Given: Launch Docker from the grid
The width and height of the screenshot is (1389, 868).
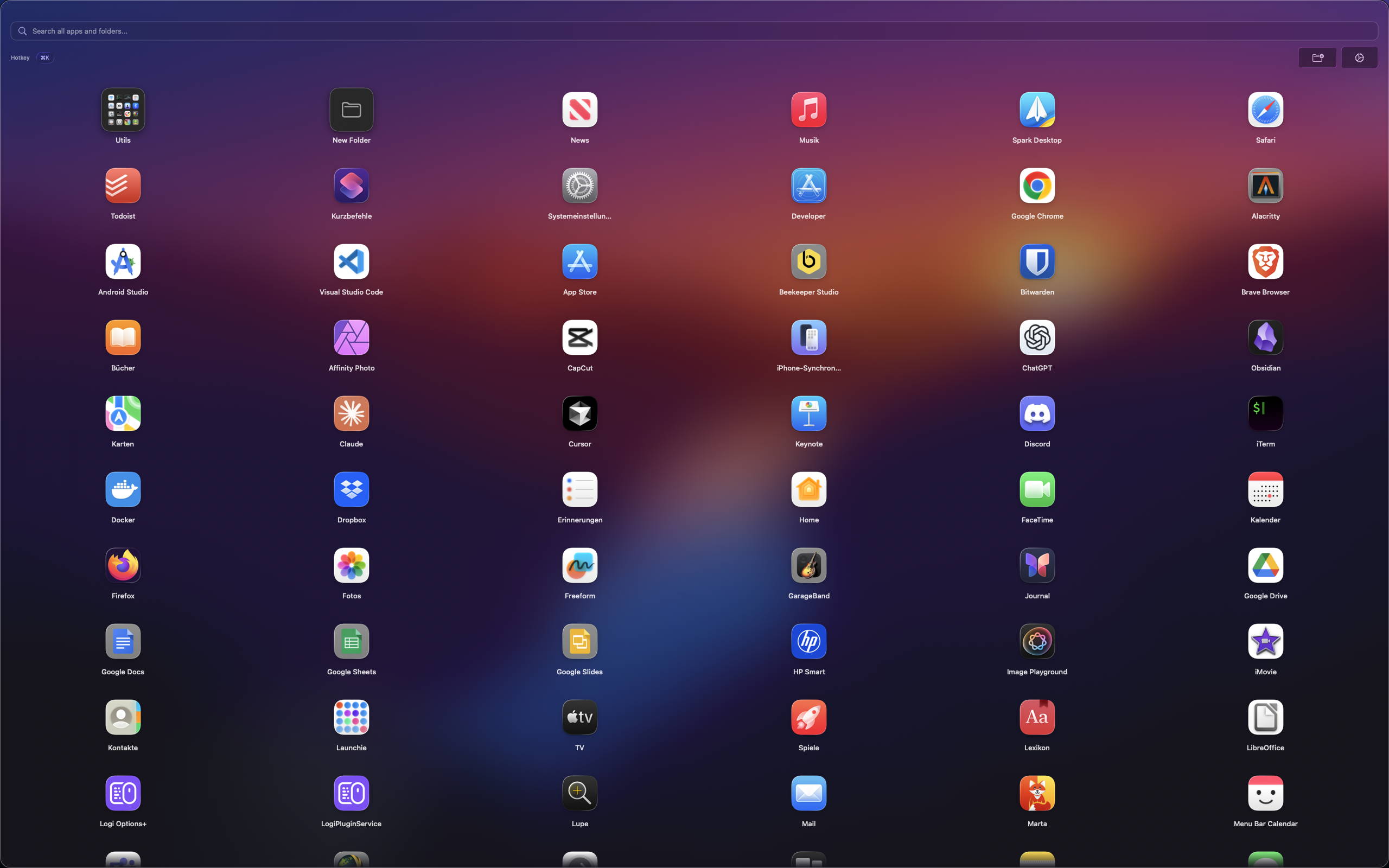Looking at the screenshot, I should coord(123,490).
